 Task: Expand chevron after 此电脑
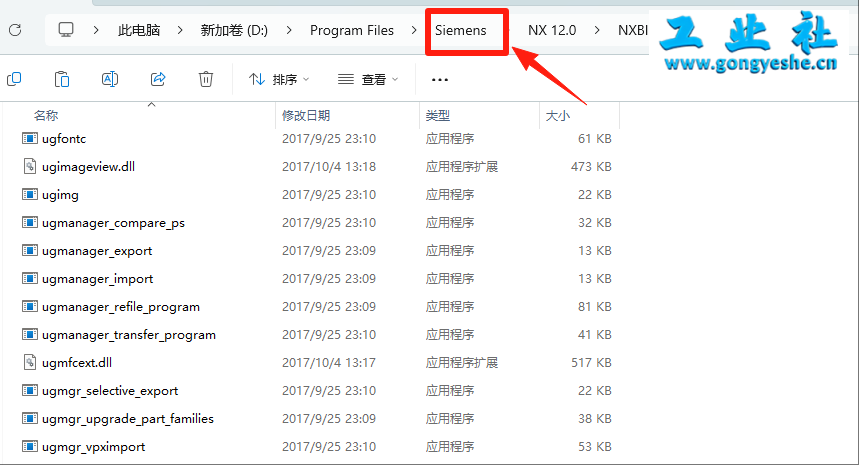180,30
